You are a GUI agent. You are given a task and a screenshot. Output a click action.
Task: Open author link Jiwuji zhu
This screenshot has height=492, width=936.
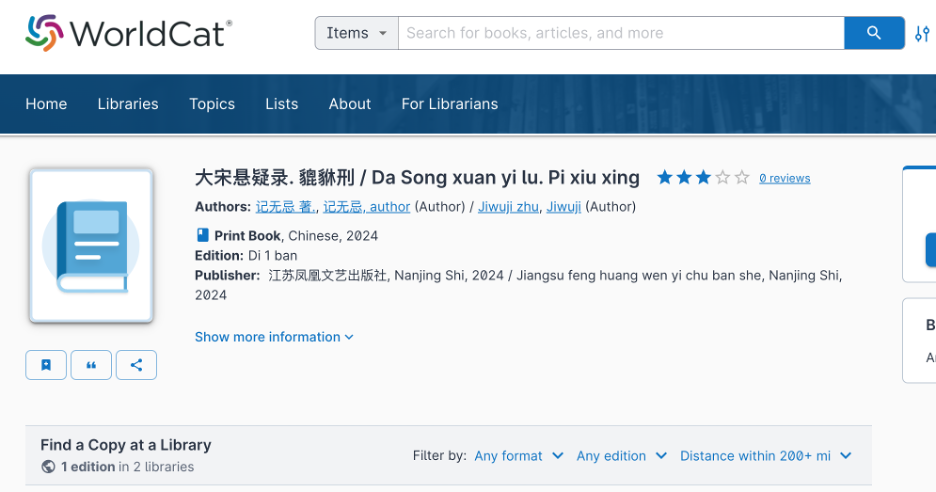pos(508,207)
